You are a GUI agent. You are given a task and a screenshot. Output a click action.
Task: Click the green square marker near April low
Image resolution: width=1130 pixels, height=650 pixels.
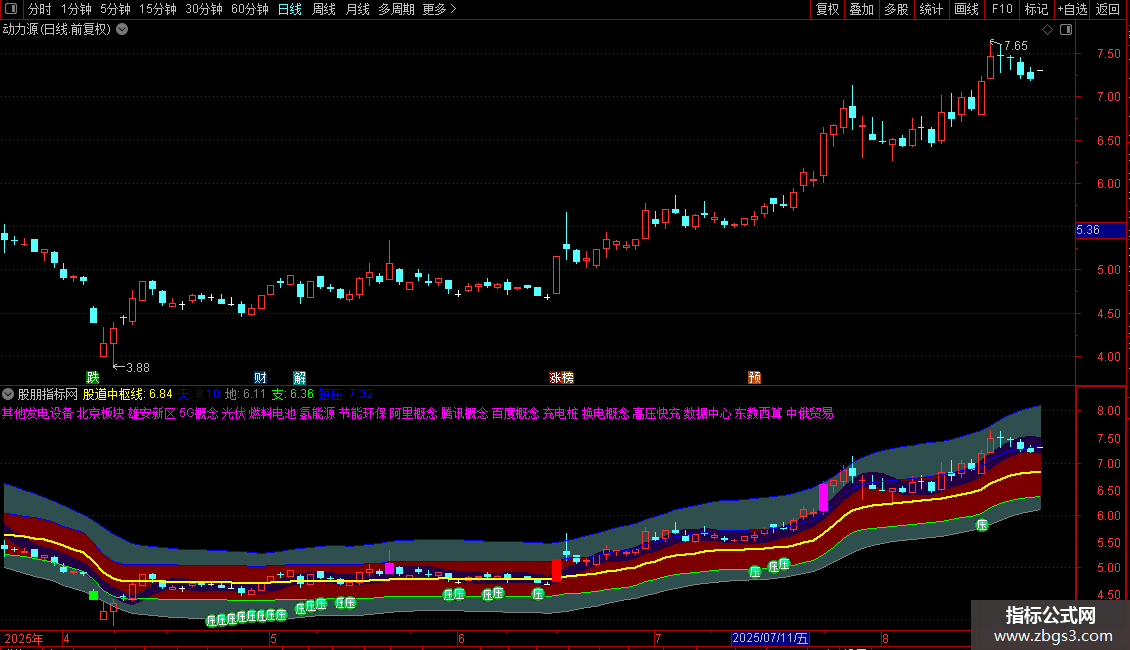click(x=93, y=595)
